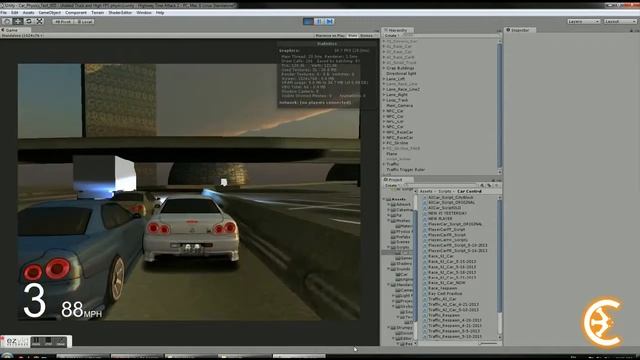640x360 pixels.
Task: Select the NEW PLAYER script file
Action: (440, 218)
